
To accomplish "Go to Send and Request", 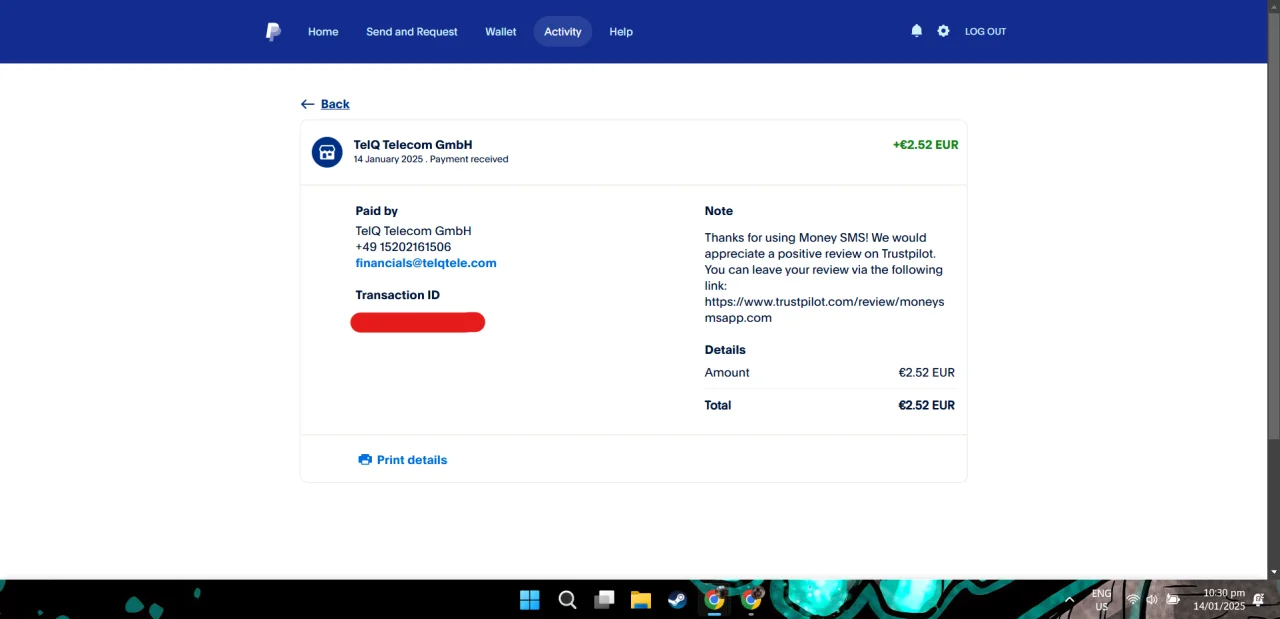I will point(412,32).
